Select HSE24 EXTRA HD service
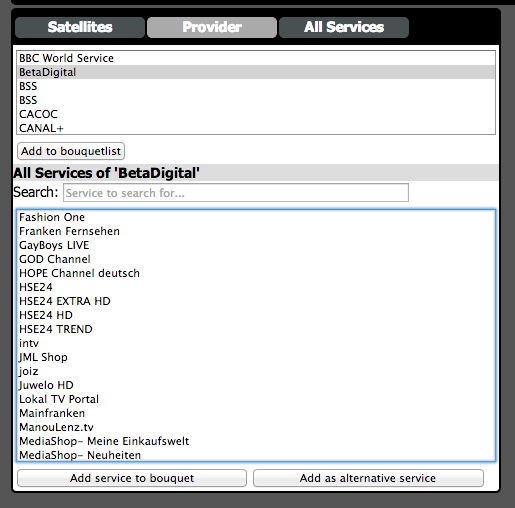Viewport: 515px width, 508px height. (x=256, y=301)
